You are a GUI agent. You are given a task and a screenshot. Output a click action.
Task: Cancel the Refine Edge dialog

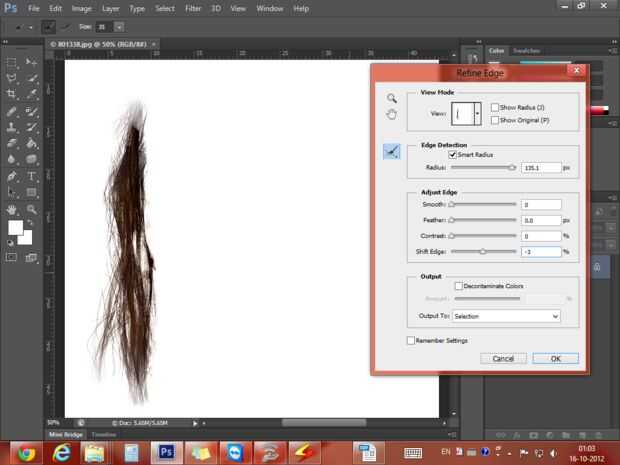pos(503,358)
